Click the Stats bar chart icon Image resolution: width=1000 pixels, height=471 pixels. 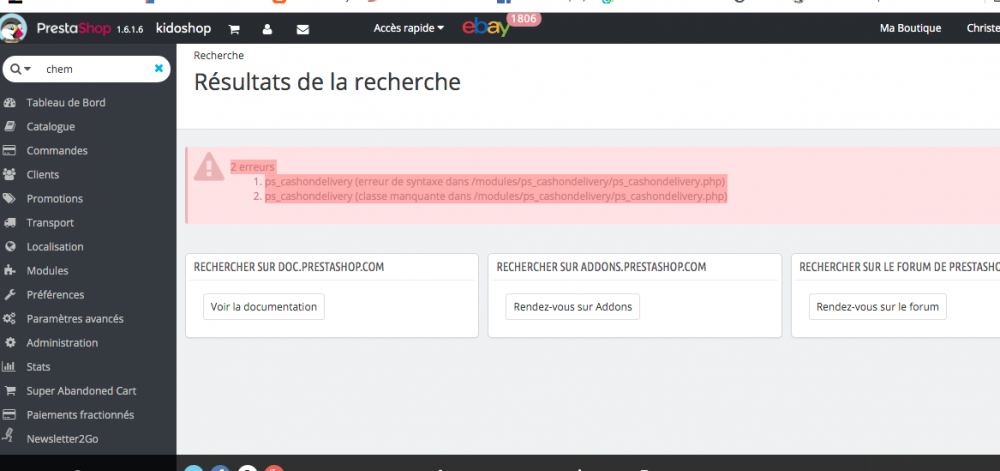click(x=9, y=366)
